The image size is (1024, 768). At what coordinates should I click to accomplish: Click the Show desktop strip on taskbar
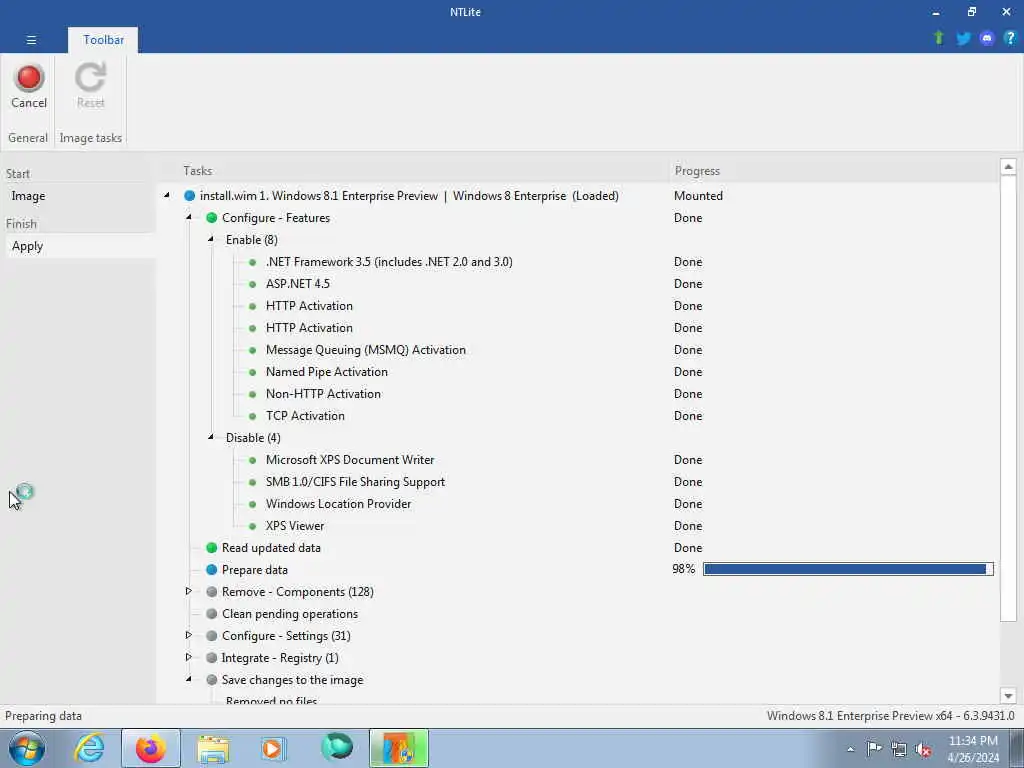click(1017, 748)
